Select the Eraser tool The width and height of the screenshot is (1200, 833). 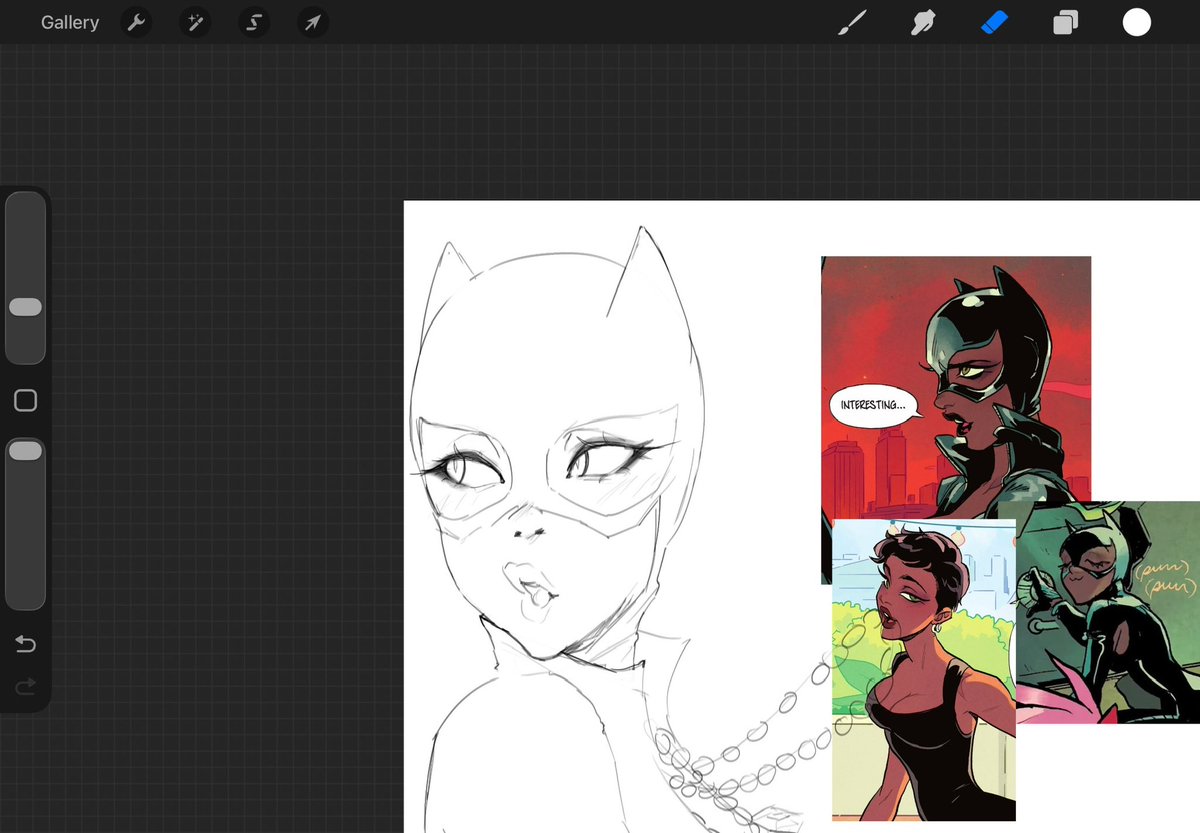(994, 23)
